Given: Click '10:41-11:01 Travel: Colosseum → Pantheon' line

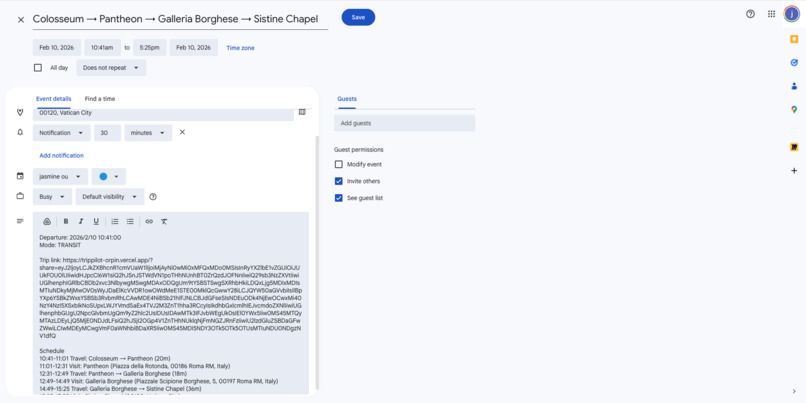Looking at the screenshot, I should click(x=105, y=358).
